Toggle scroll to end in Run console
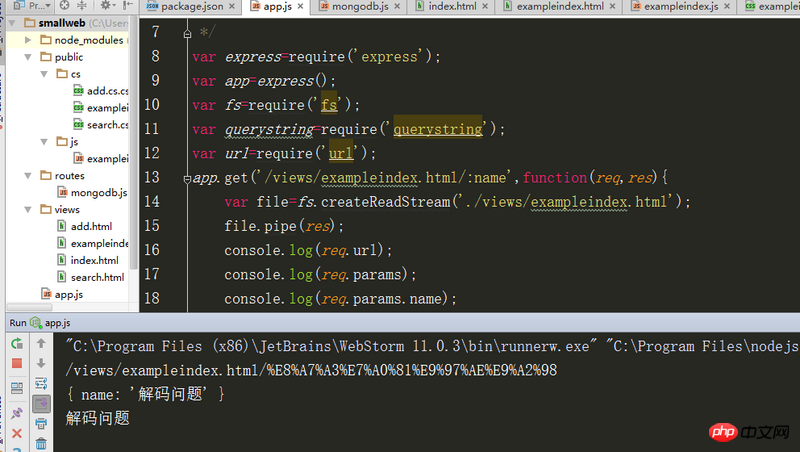 click(x=41, y=404)
